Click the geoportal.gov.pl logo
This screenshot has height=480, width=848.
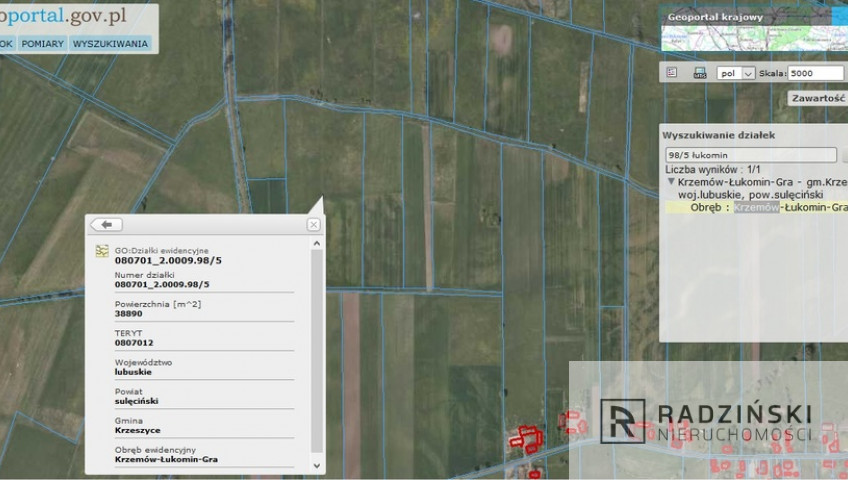coord(63,16)
